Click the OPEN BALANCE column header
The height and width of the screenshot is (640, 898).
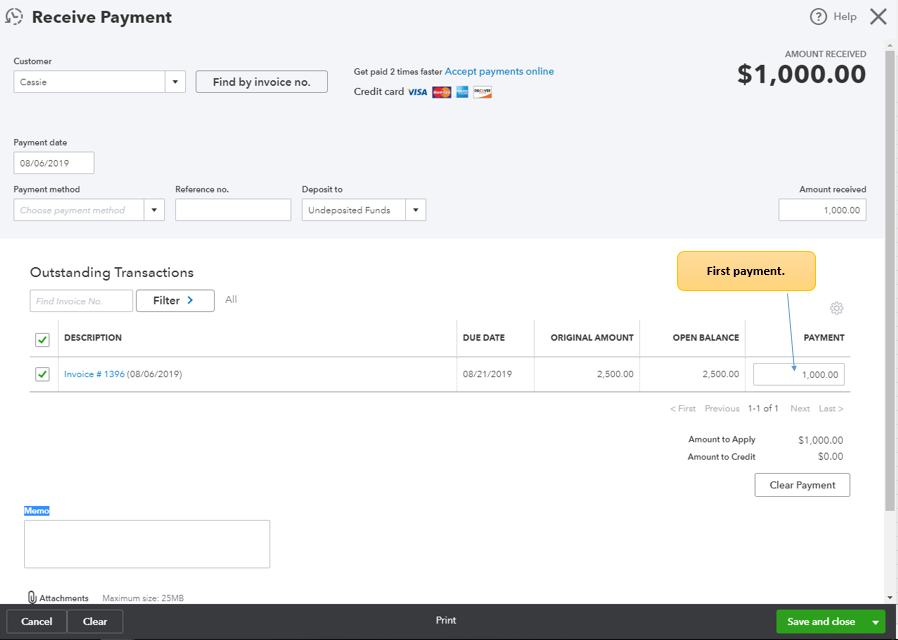pyautogui.click(x=706, y=338)
